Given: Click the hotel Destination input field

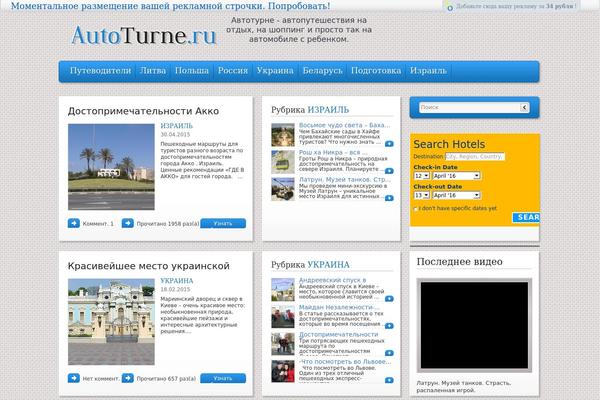Looking at the screenshot, I should (x=475, y=157).
